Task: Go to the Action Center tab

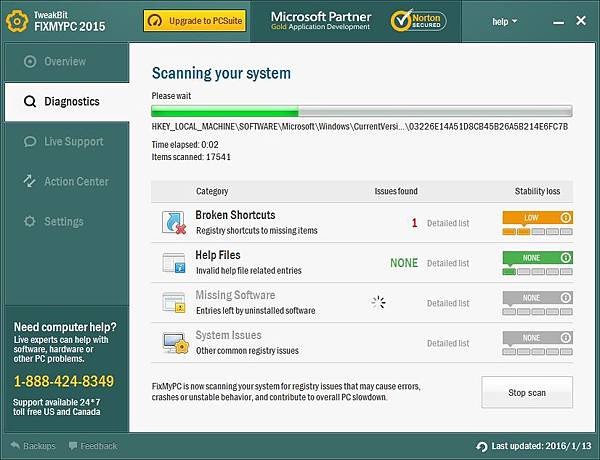Action: 67,181
